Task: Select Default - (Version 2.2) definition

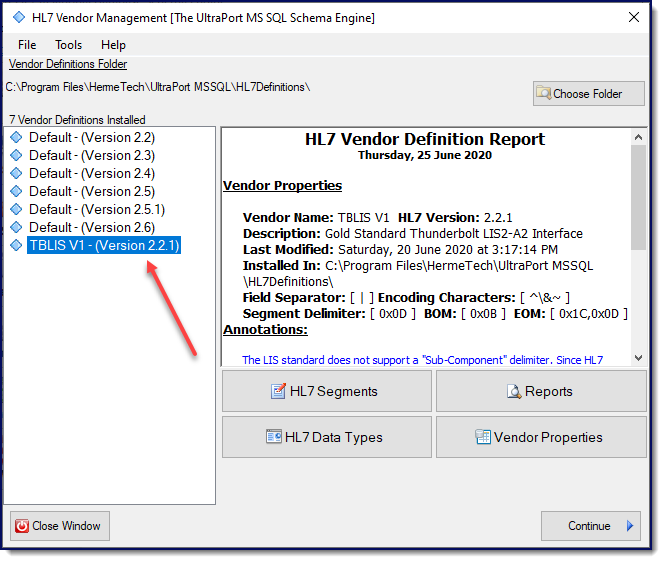Action: click(91, 137)
